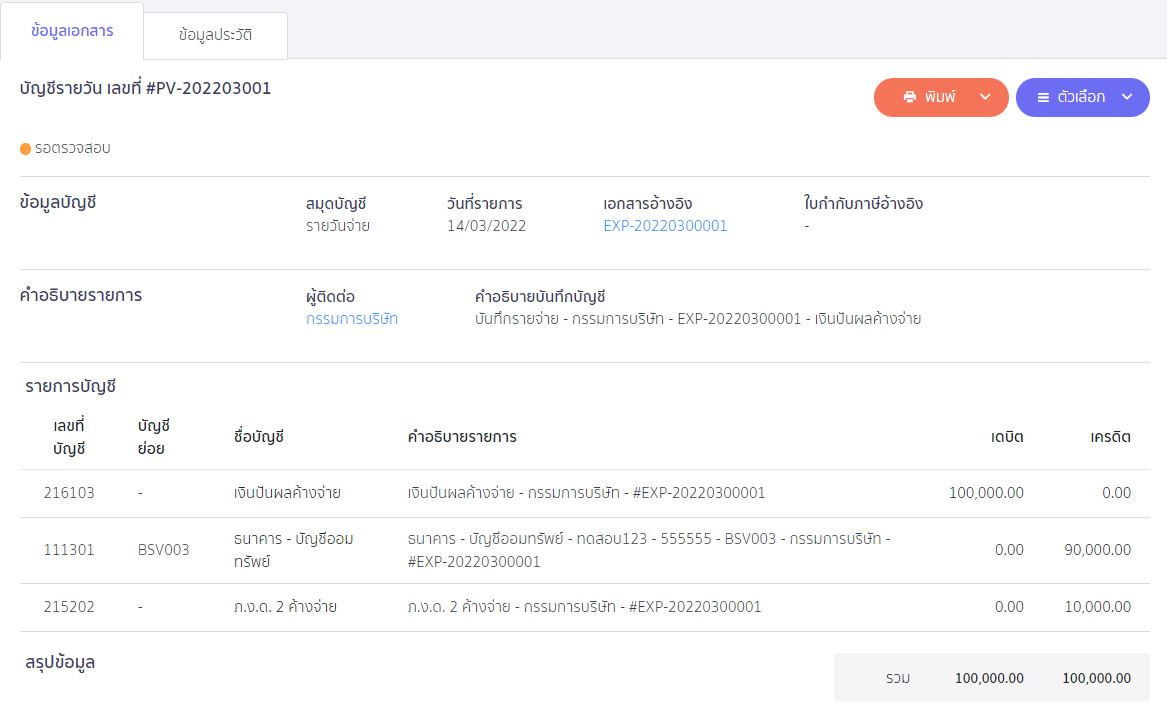The image size is (1167, 726).
Task: Click the description starting with บันทึกรายจ่าย
Action: [x=698, y=319]
